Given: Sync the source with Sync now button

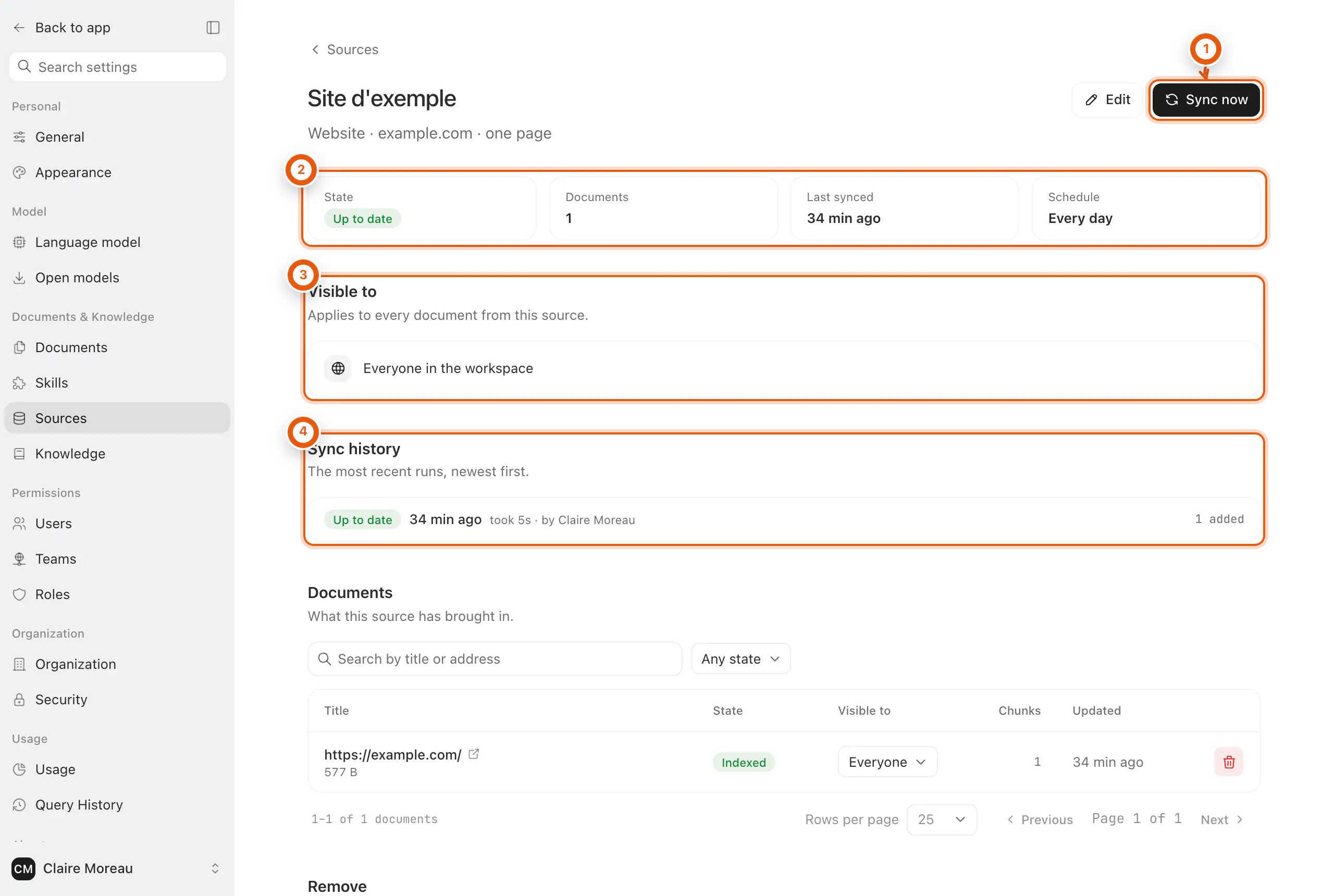Looking at the screenshot, I should [1206, 99].
